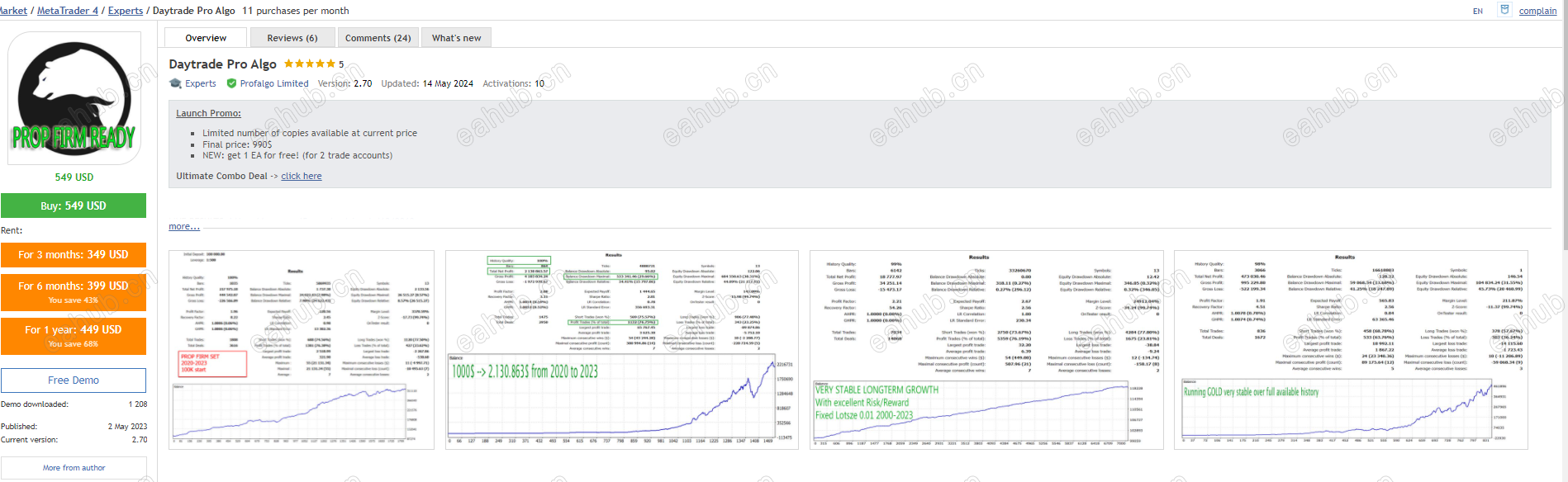Open the 1000$ to 2.130.863$ backtest screenshot
Viewport: 1568px width, 482px height.
[x=622, y=350]
